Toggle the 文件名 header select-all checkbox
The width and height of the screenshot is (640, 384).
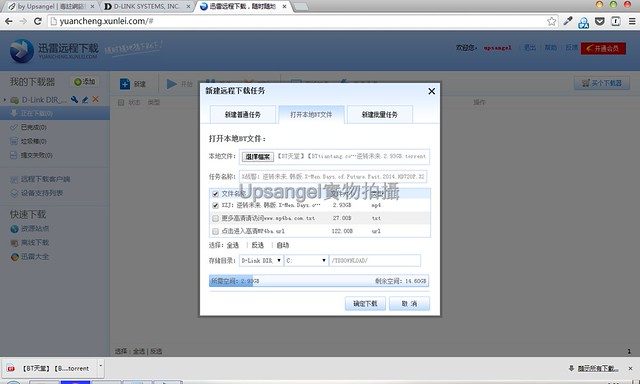coord(216,193)
